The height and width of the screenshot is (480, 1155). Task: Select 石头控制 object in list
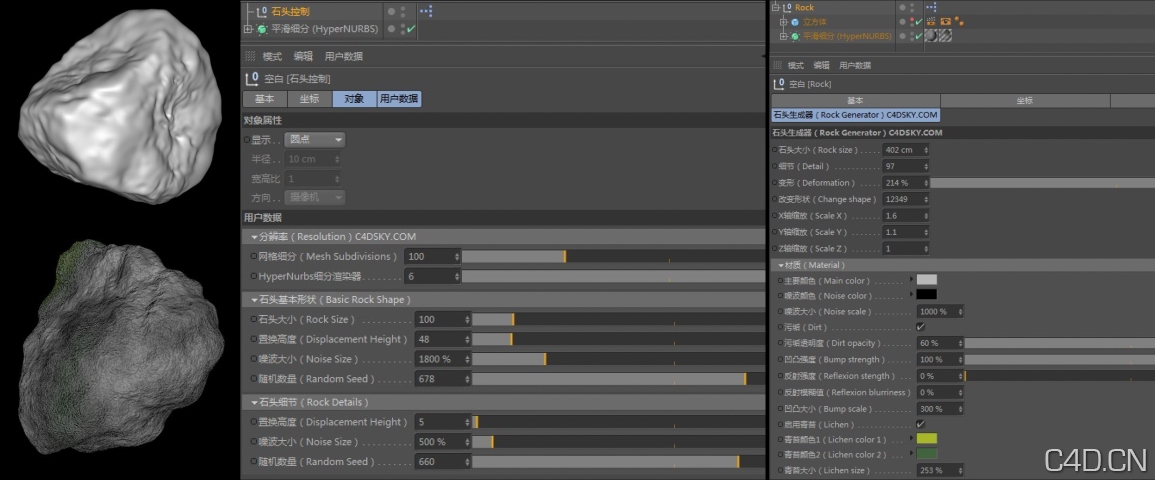point(290,12)
